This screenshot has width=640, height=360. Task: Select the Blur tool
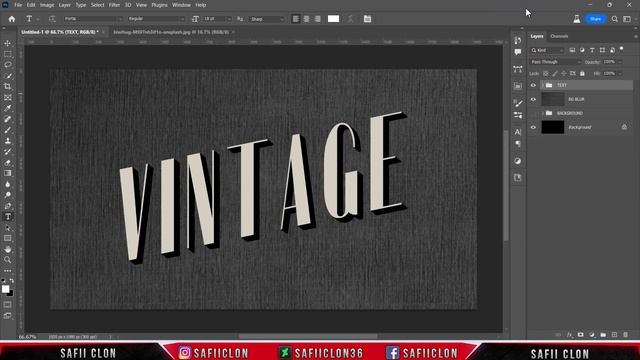click(x=8, y=184)
